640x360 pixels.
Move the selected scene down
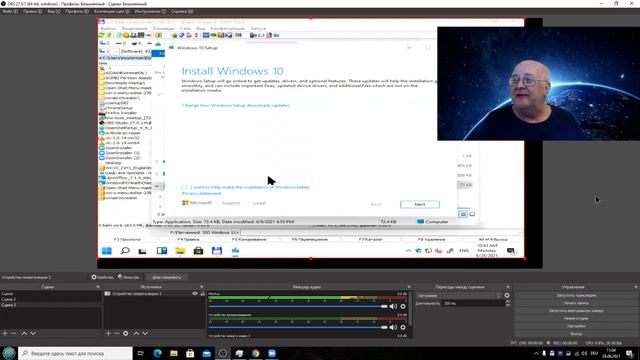33,333
